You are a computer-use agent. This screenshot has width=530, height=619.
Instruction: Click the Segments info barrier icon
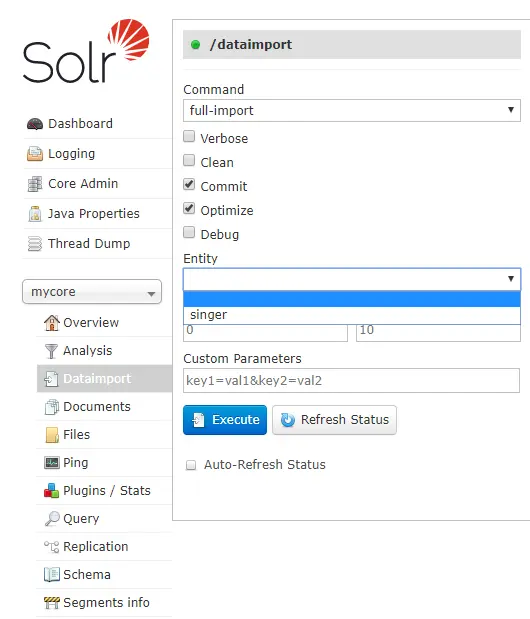[x=52, y=603]
